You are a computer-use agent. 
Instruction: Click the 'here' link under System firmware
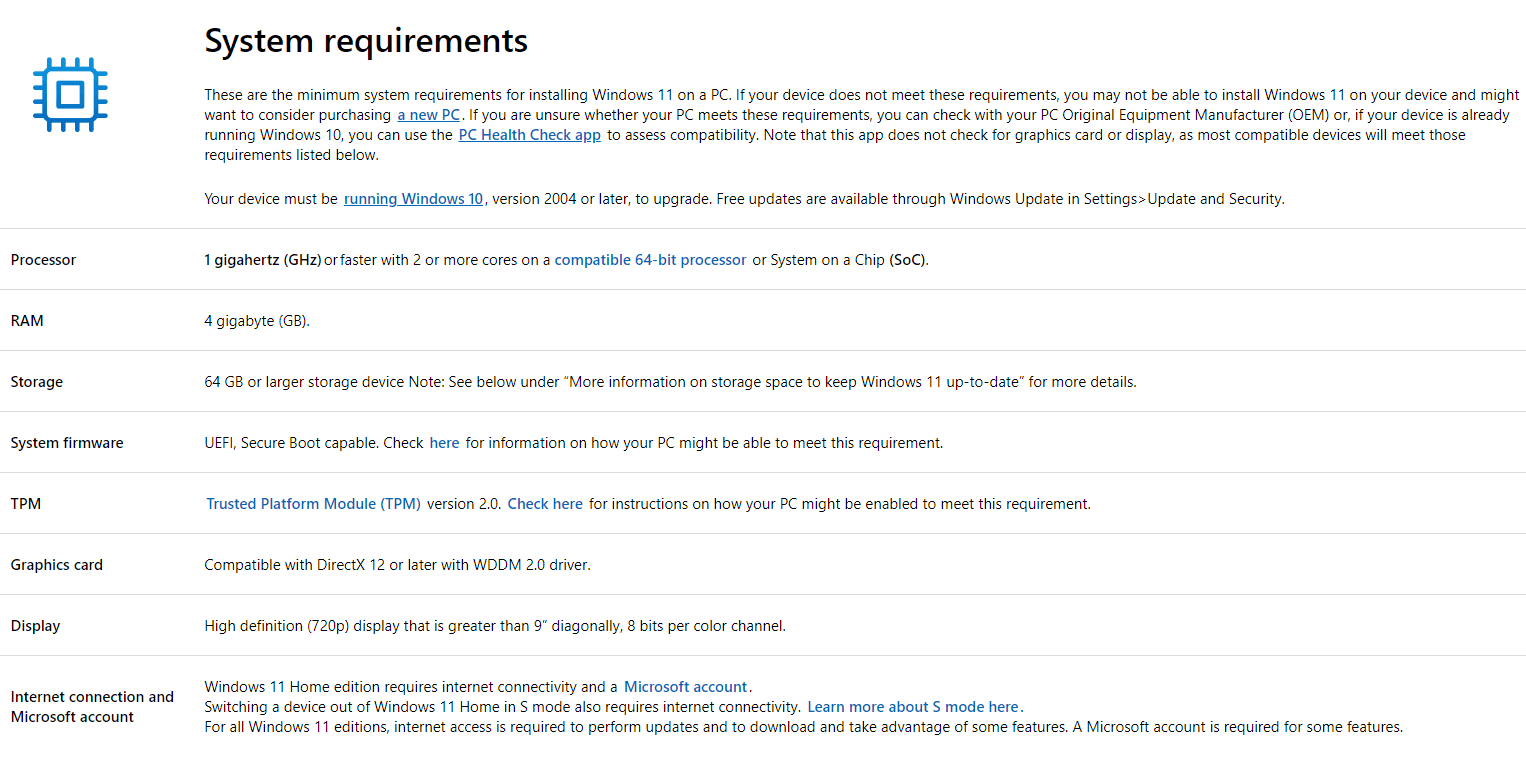click(444, 443)
